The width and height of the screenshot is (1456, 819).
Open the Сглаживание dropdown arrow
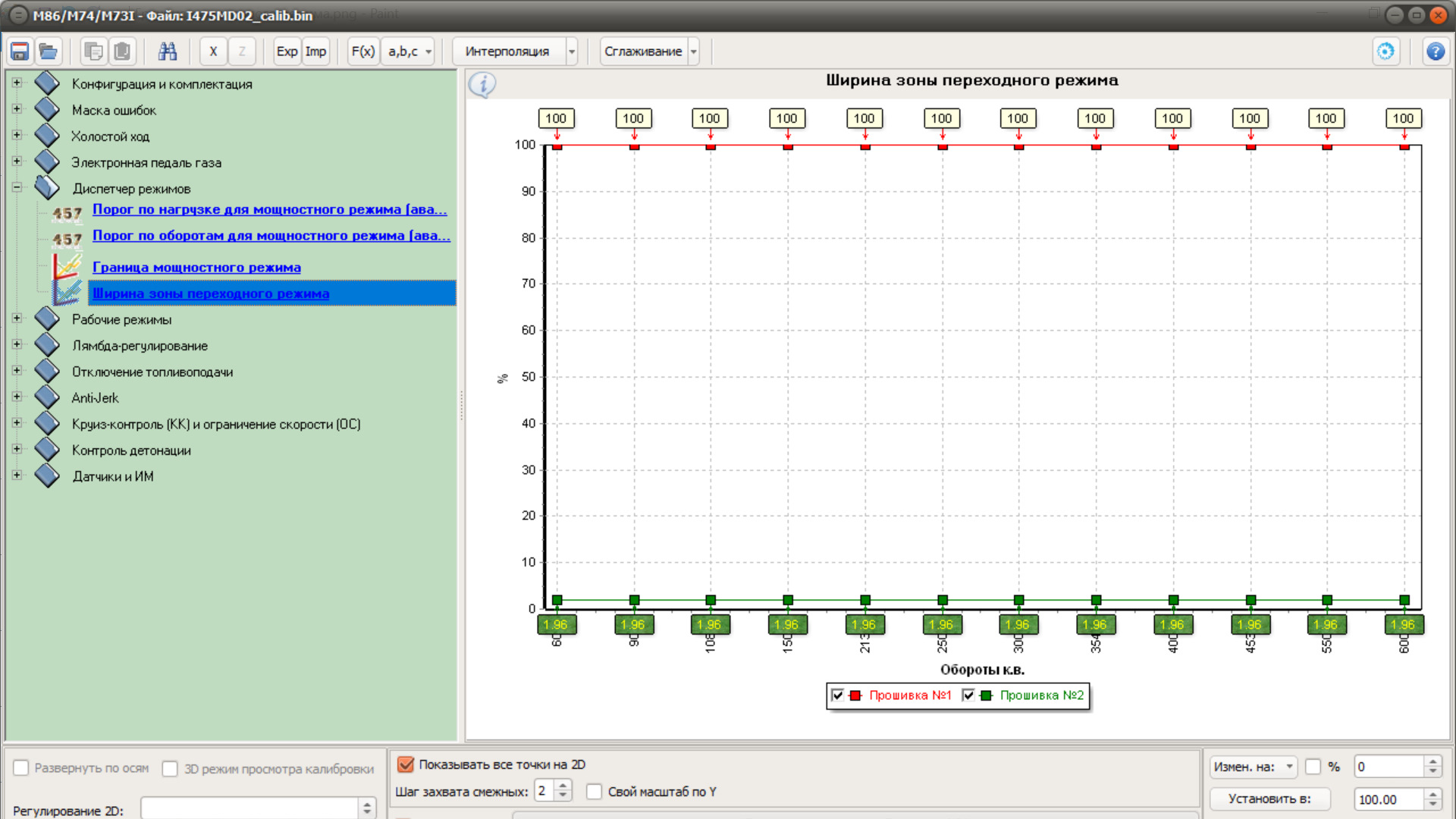693,52
